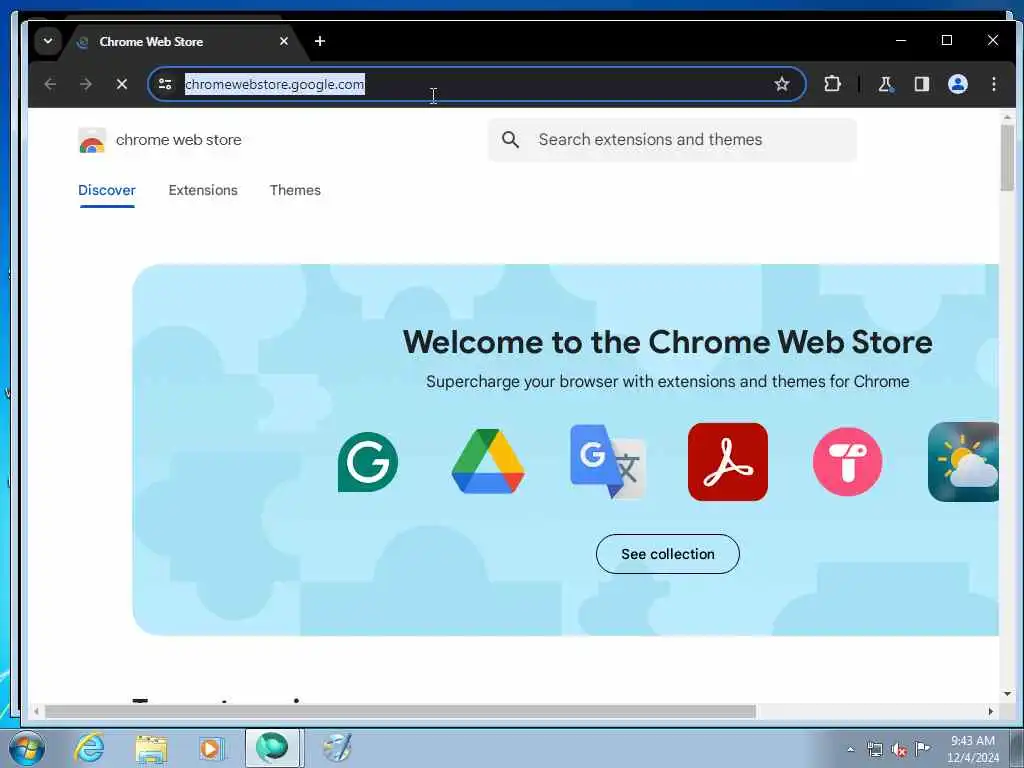The height and width of the screenshot is (768, 1024).
Task: Minimize the Chrome window
Action: coord(901,40)
